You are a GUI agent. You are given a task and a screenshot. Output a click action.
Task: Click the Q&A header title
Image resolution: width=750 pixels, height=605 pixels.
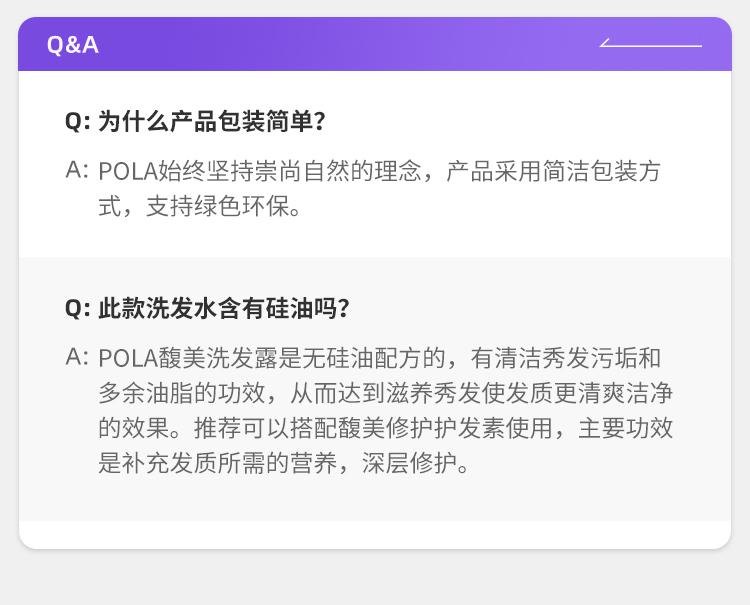[x=73, y=45]
